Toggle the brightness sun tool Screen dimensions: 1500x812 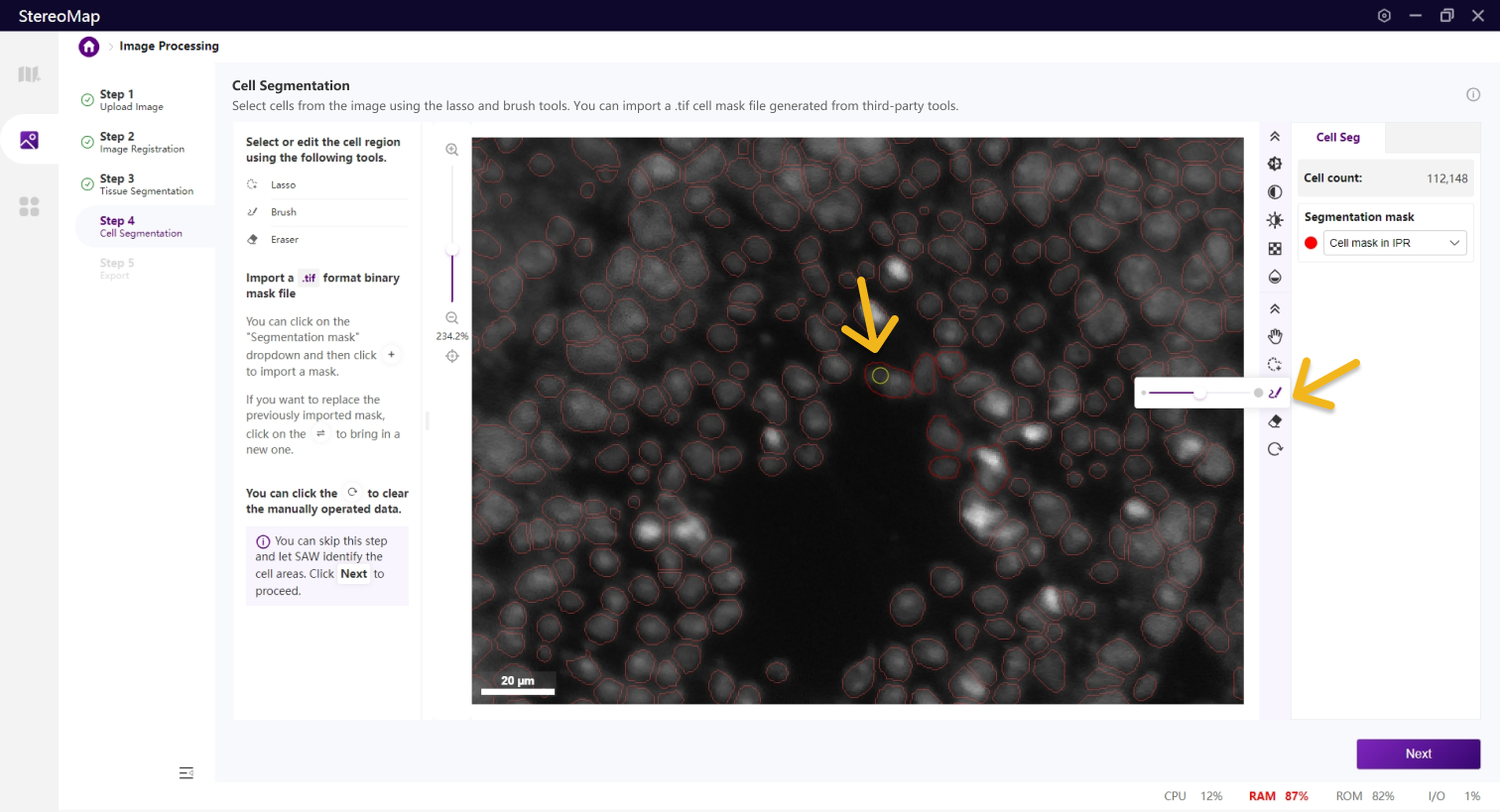(x=1275, y=220)
